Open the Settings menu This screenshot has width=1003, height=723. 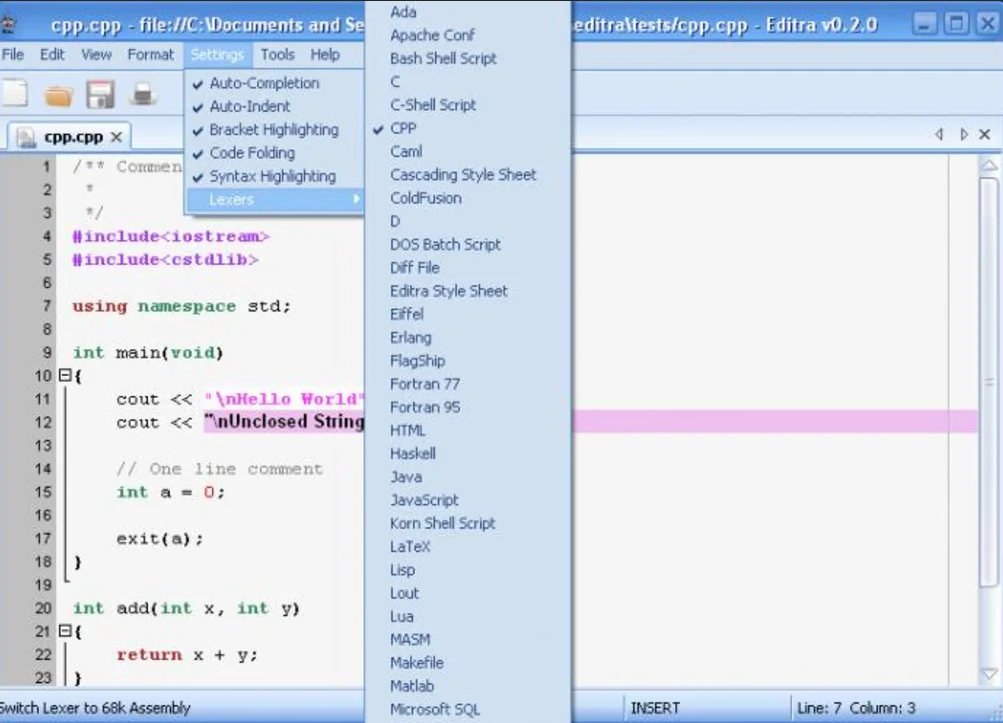click(217, 54)
